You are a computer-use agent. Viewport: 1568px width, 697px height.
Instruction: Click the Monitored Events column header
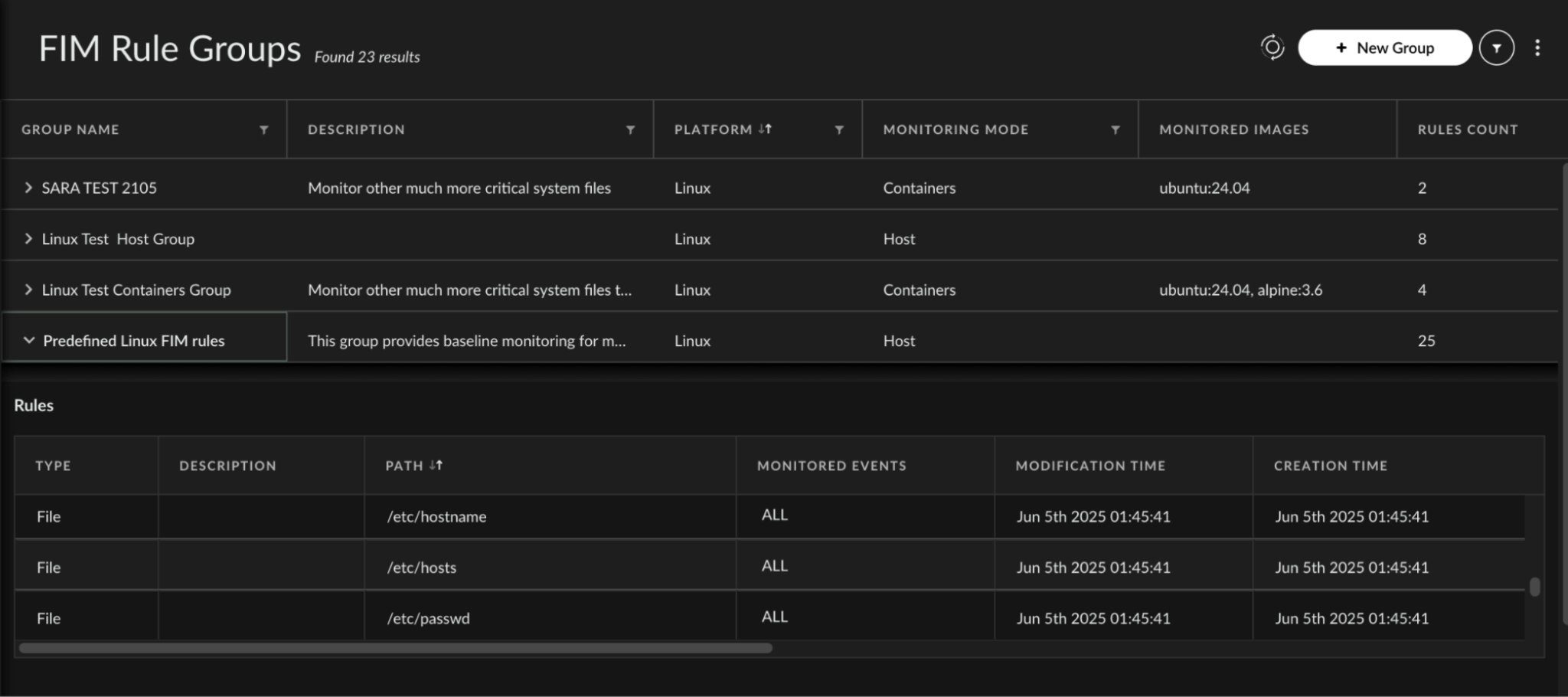click(x=831, y=466)
